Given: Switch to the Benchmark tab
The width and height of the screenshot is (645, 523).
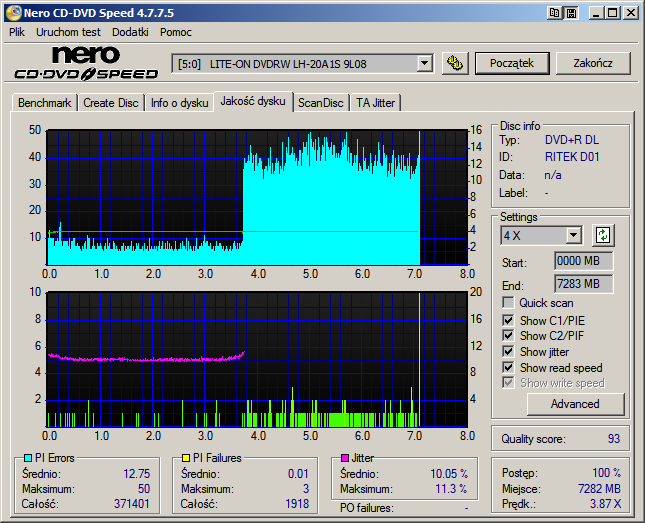Looking at the screenshot, I should (x=44, y=103).
